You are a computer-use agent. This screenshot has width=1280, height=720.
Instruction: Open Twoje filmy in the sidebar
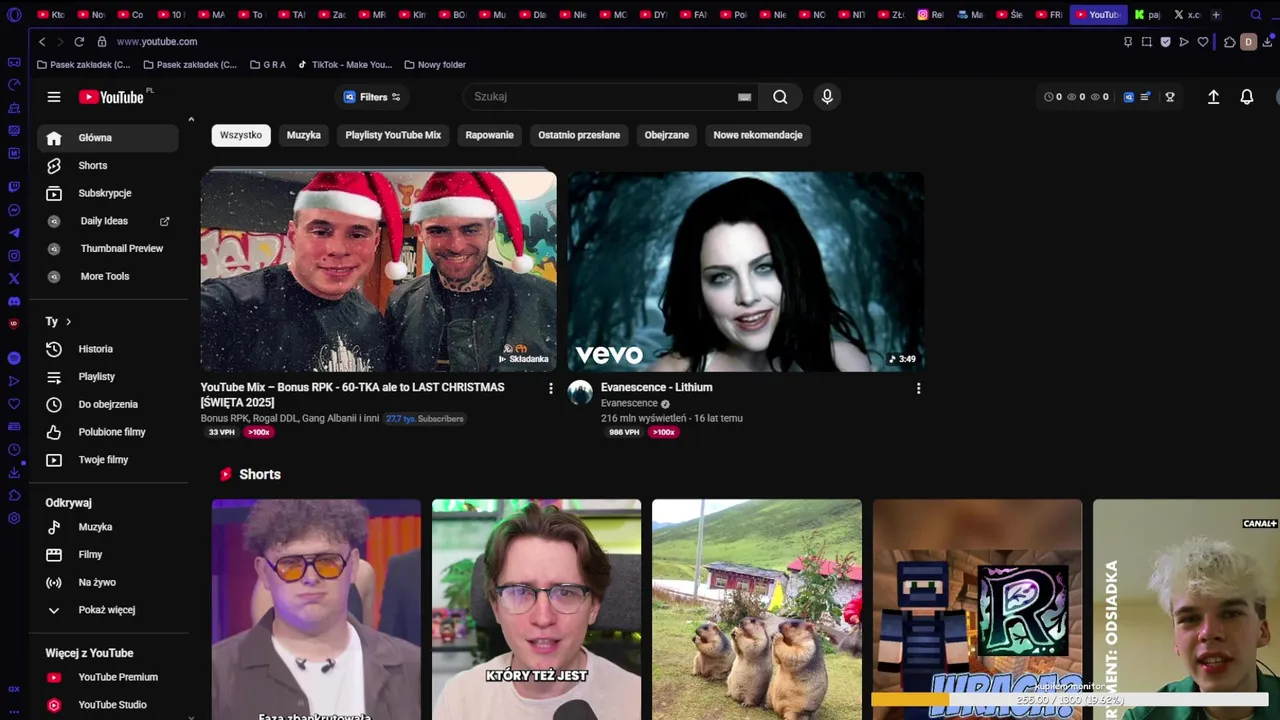(108, 459)
